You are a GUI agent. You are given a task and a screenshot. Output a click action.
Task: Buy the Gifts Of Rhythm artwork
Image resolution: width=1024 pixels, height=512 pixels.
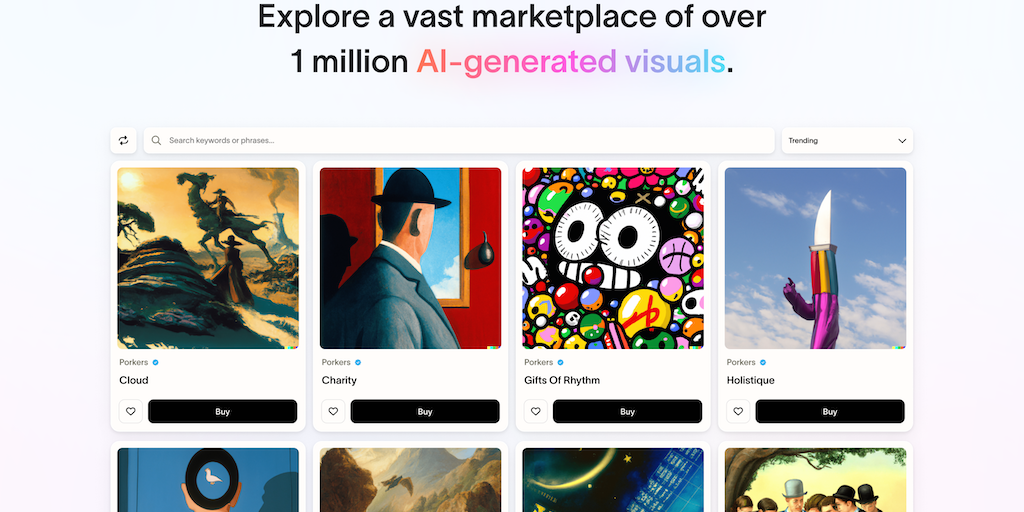tap(628, 411)
